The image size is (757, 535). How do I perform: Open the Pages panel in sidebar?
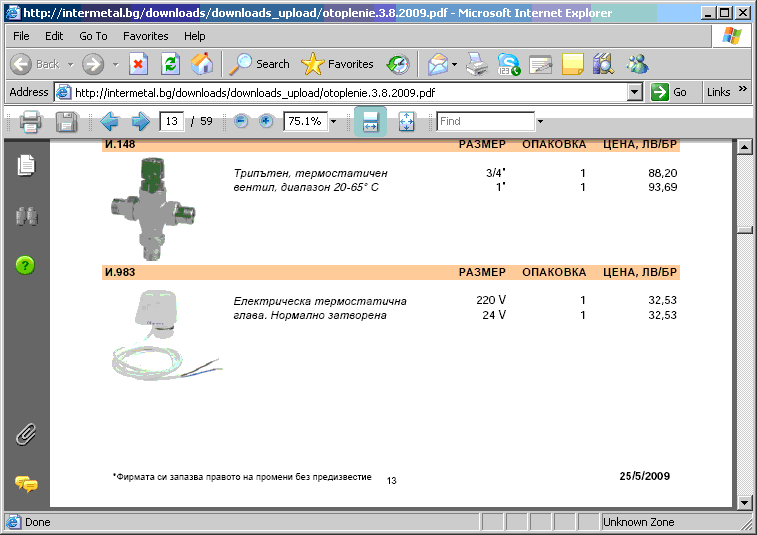(x=26, y=165)
